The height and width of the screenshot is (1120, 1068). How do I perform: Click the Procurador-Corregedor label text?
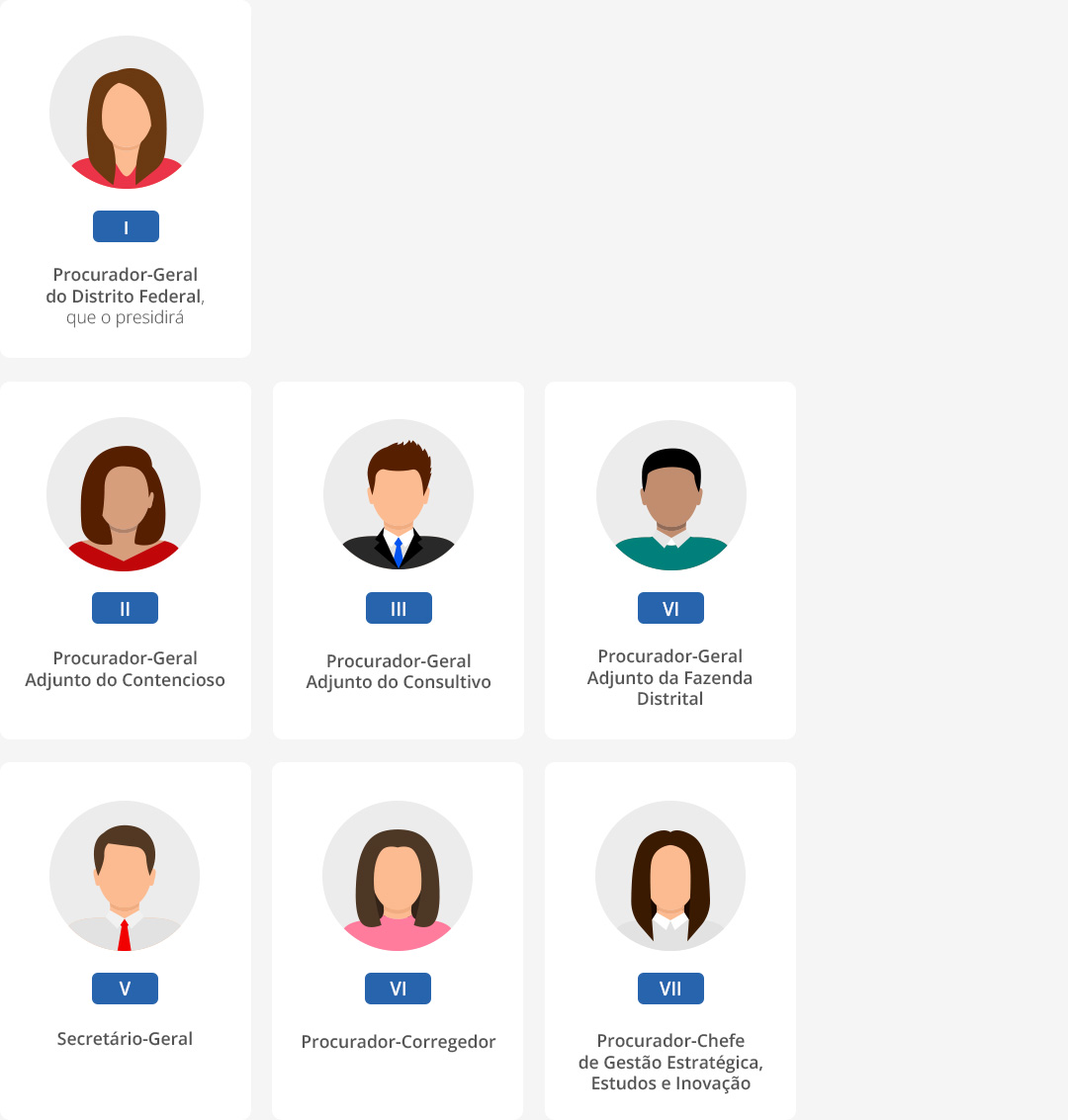coord(399,1042)
